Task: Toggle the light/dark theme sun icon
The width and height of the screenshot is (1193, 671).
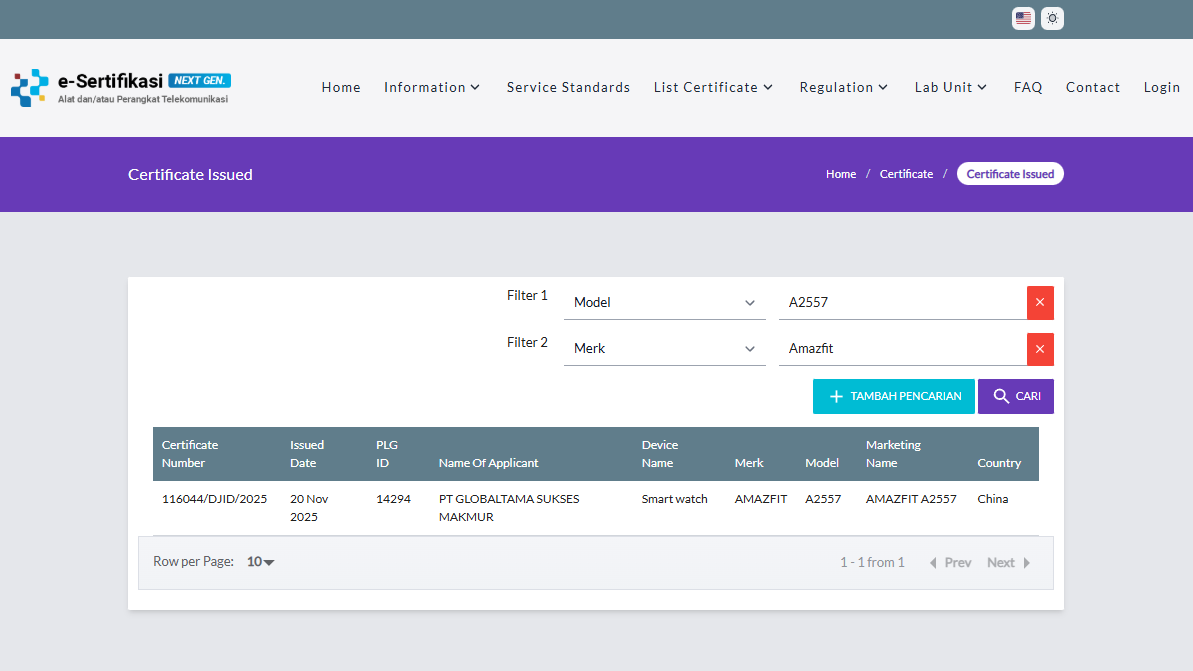Action: (1052, 18)
